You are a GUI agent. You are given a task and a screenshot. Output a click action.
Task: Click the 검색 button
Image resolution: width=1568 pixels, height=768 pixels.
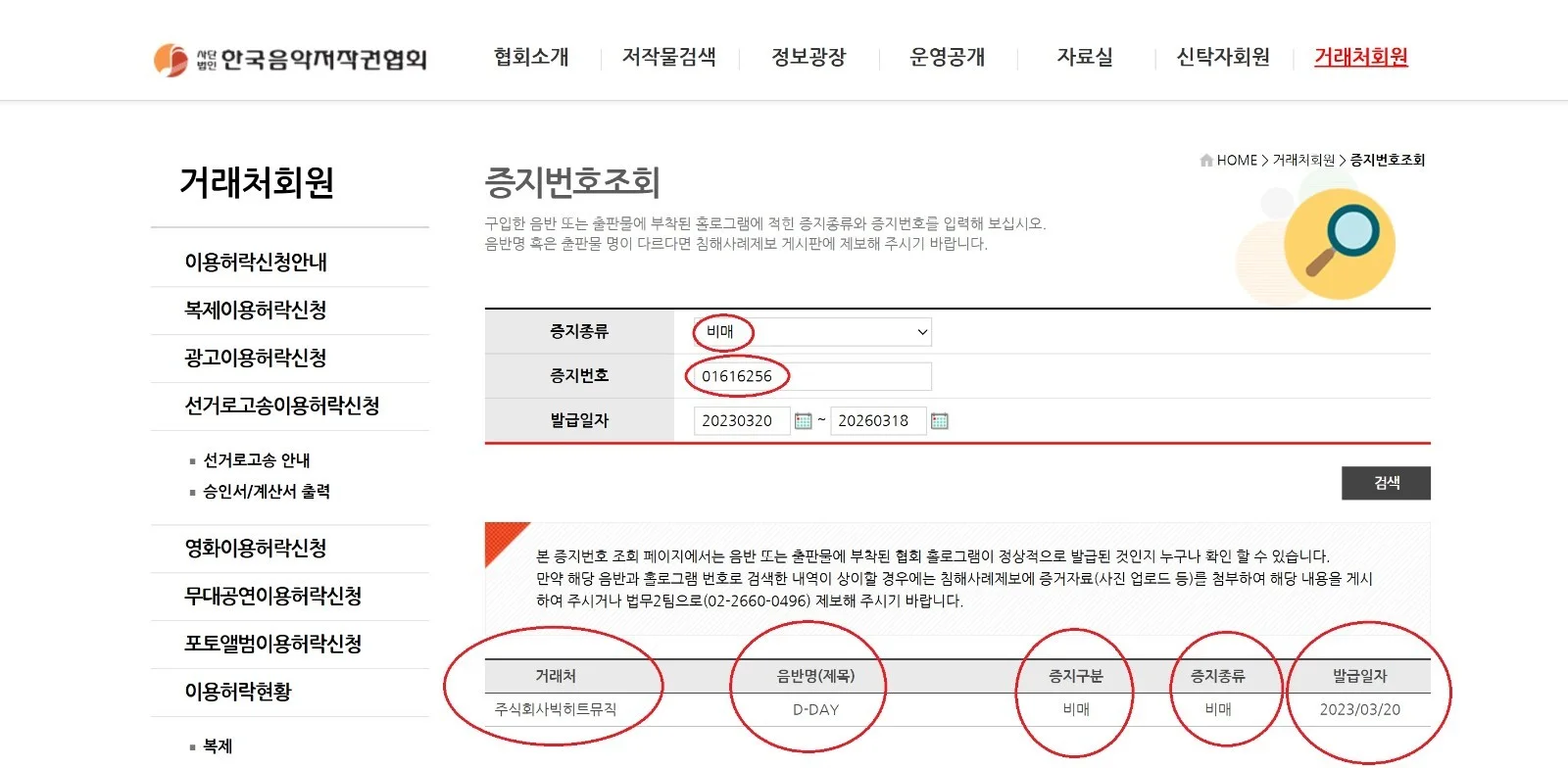[x=1386, y=483]
